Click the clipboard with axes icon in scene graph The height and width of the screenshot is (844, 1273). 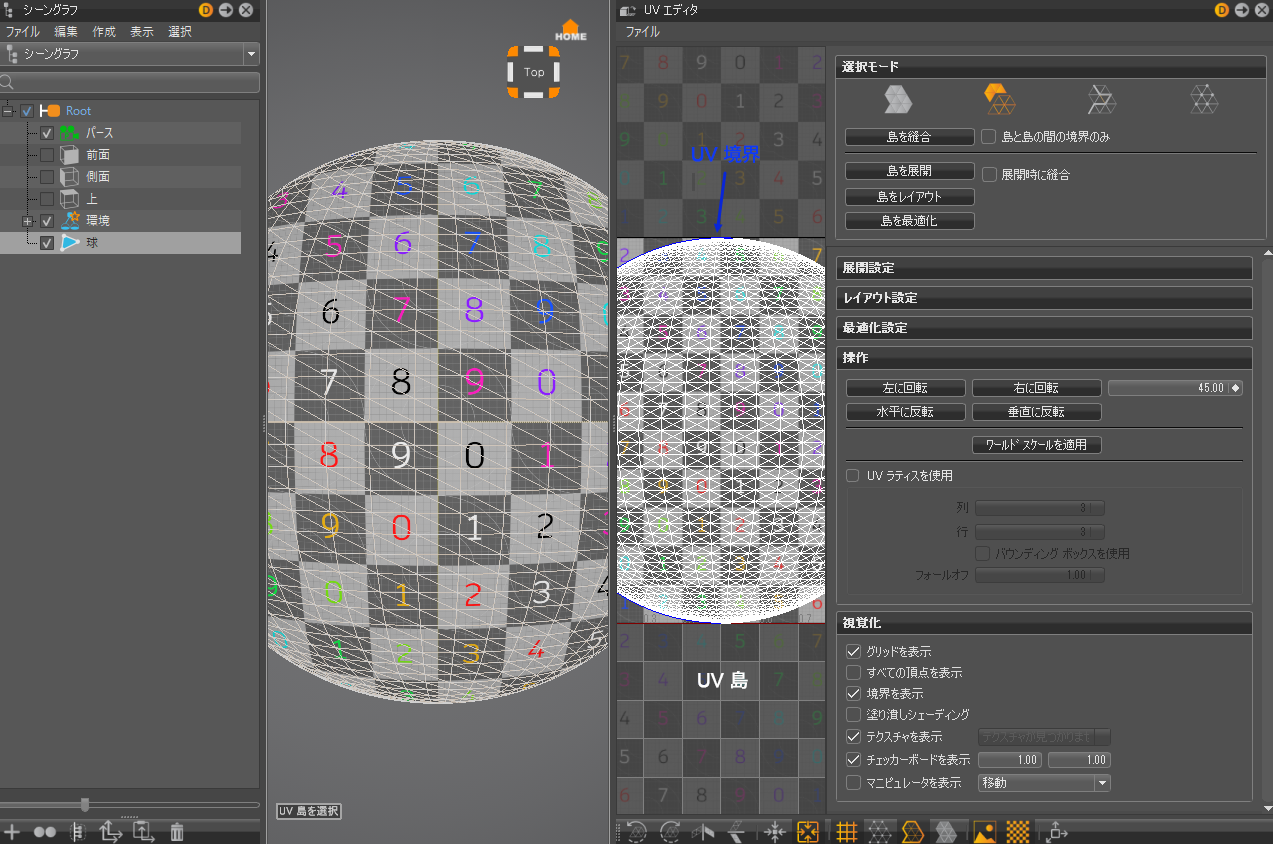tap(143, 831)
